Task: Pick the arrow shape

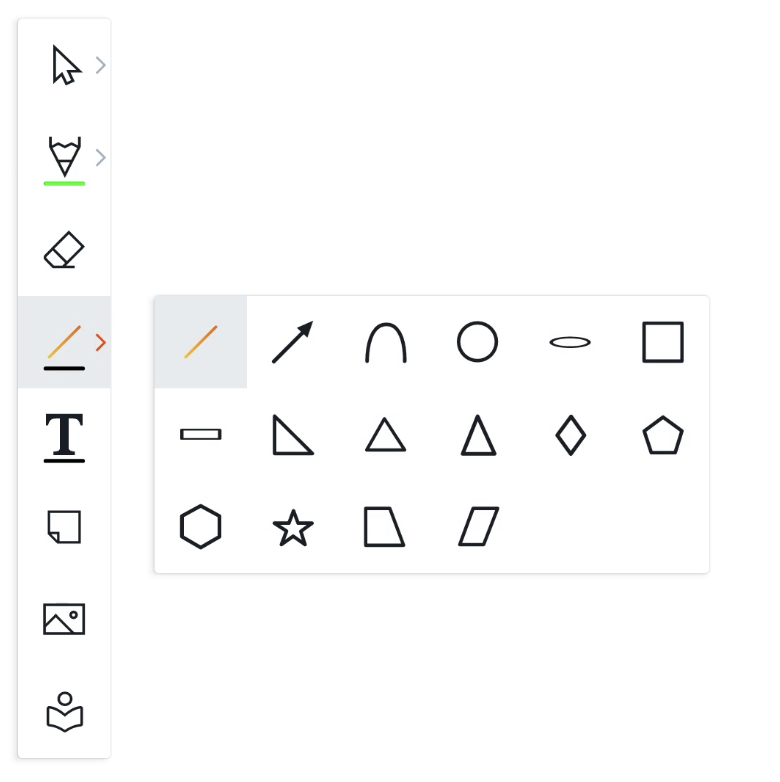Action: pos(293,342)
